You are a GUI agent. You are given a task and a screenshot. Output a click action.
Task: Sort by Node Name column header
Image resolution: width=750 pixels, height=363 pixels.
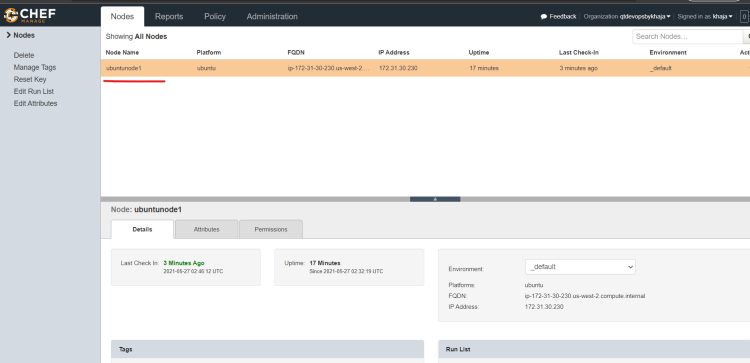(x=122, y=53)
